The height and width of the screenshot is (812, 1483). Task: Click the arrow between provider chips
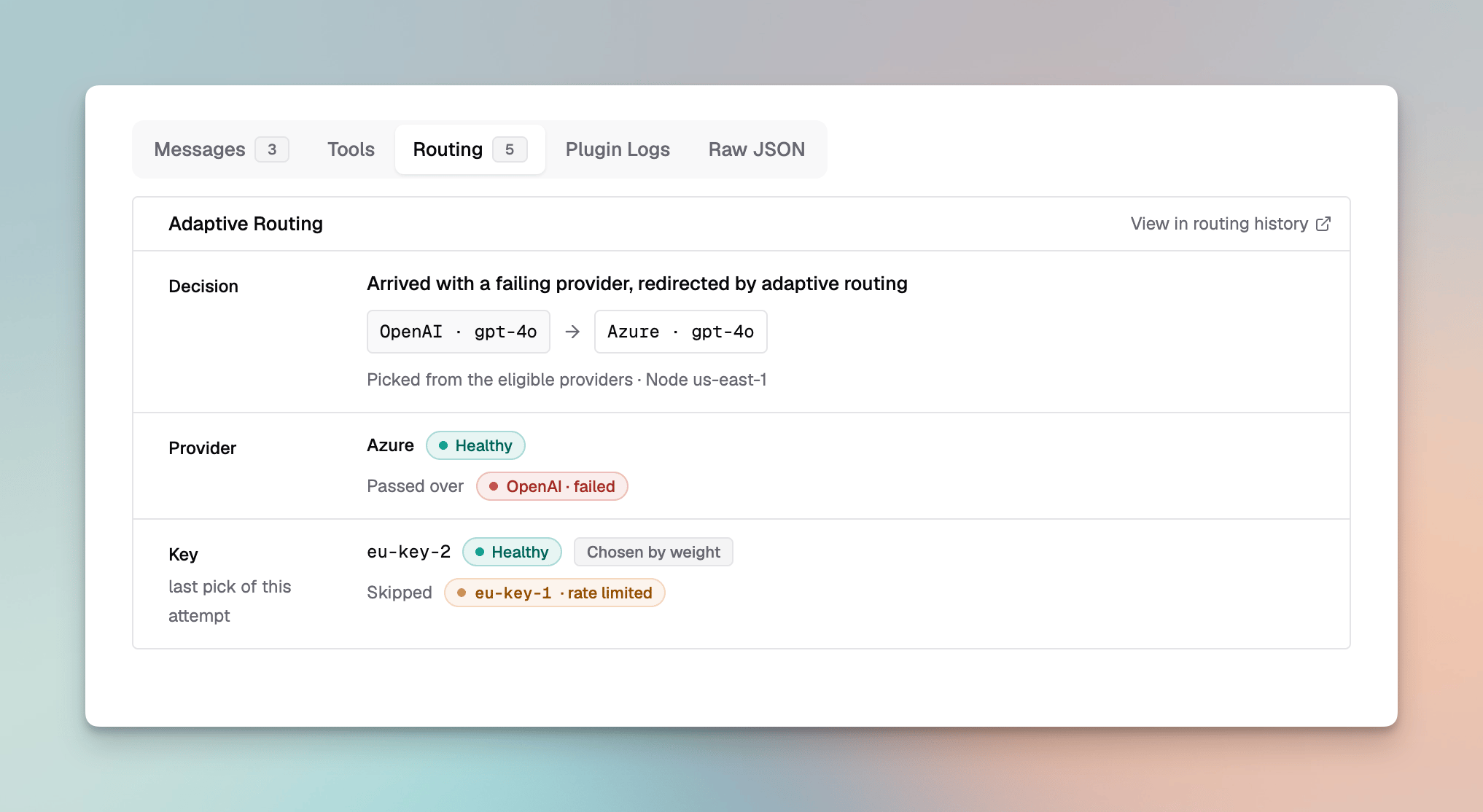point(572,332)
